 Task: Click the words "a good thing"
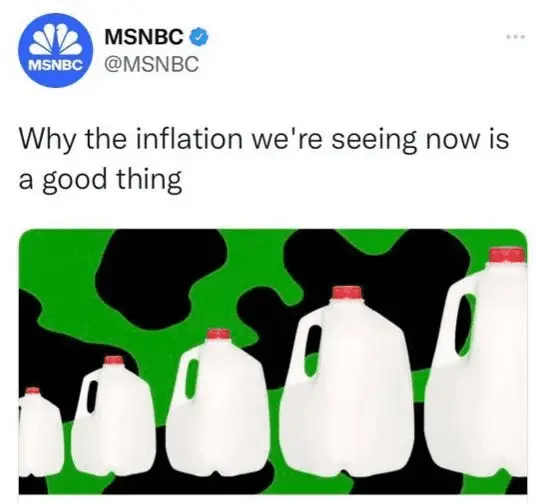(x=100, y=180)
